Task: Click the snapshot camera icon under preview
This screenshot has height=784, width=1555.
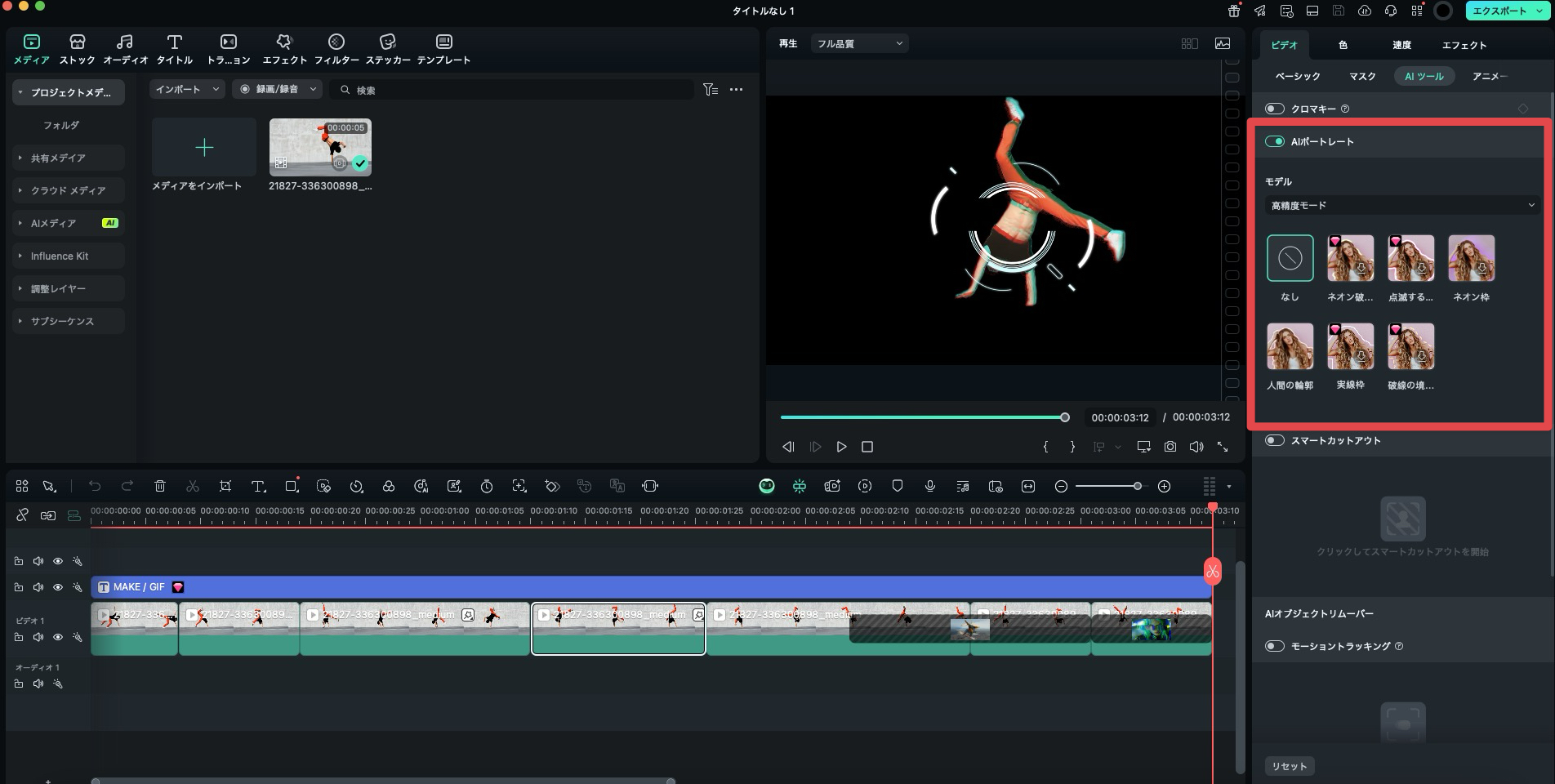Action: (x=1170, y=447)
